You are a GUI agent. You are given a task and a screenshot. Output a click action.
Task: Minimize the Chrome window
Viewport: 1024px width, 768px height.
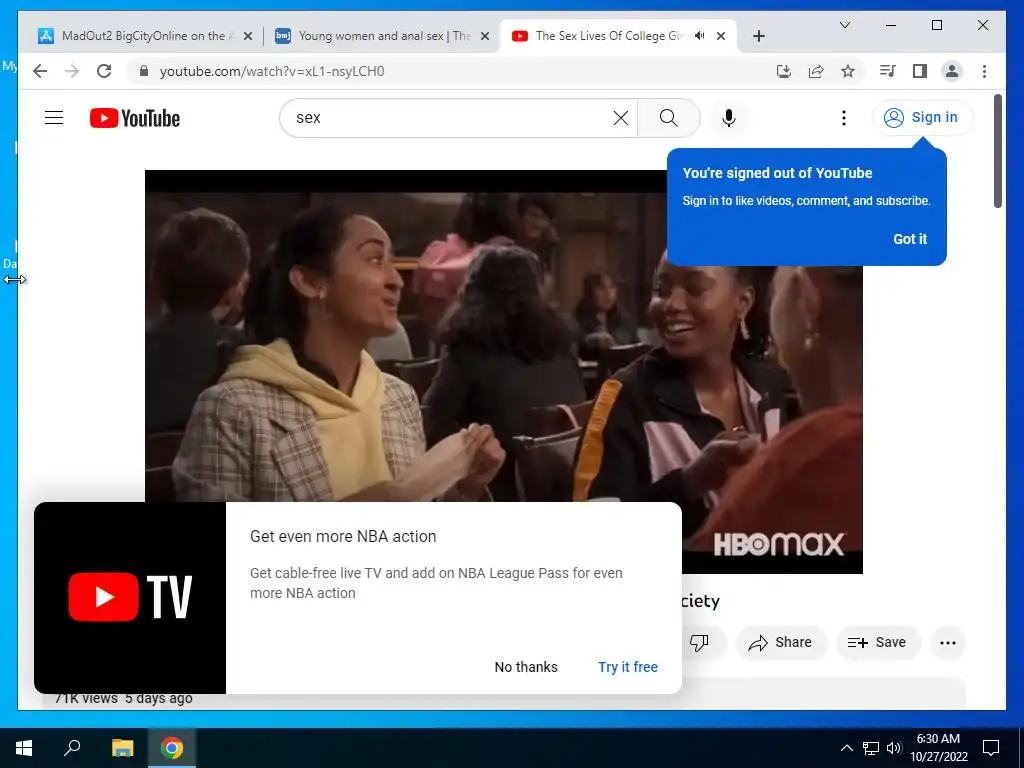(x=891, y=25)
